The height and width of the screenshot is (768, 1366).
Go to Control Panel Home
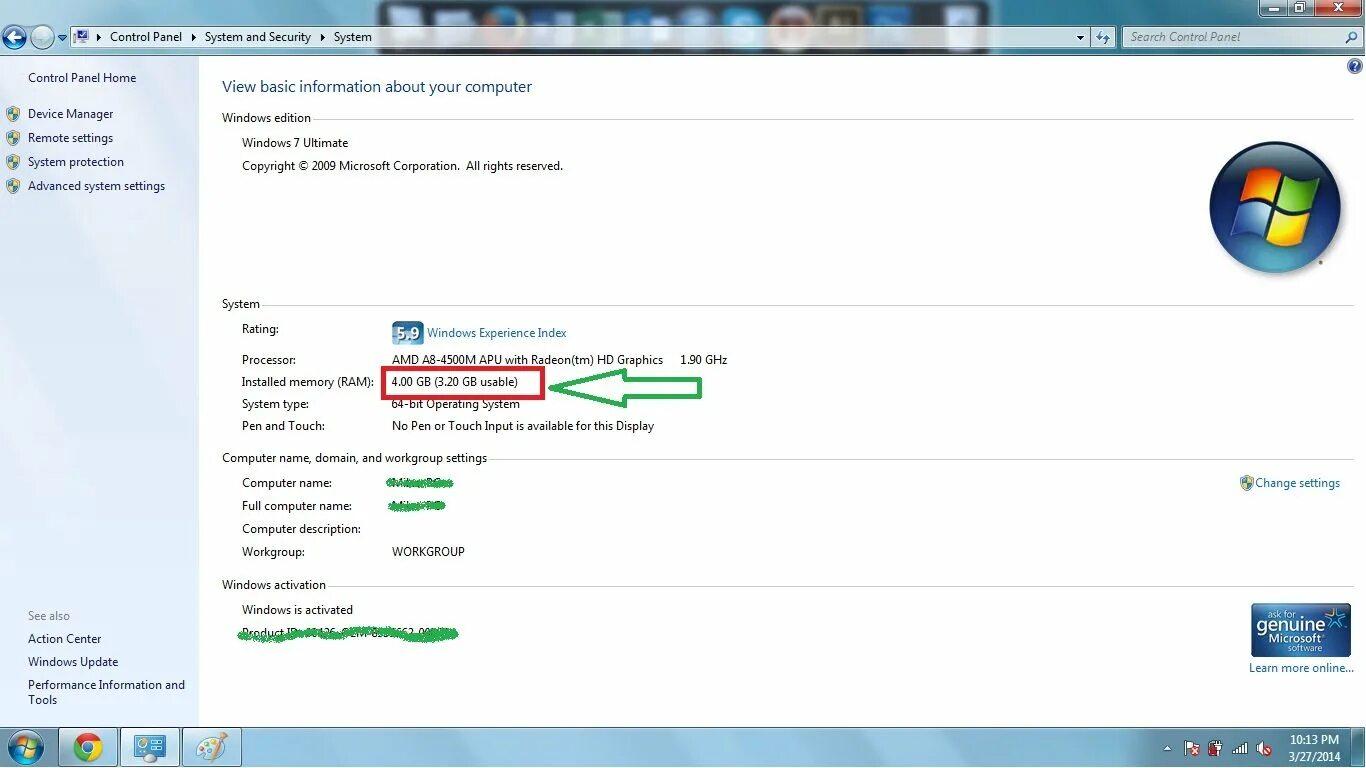[82, 78]
